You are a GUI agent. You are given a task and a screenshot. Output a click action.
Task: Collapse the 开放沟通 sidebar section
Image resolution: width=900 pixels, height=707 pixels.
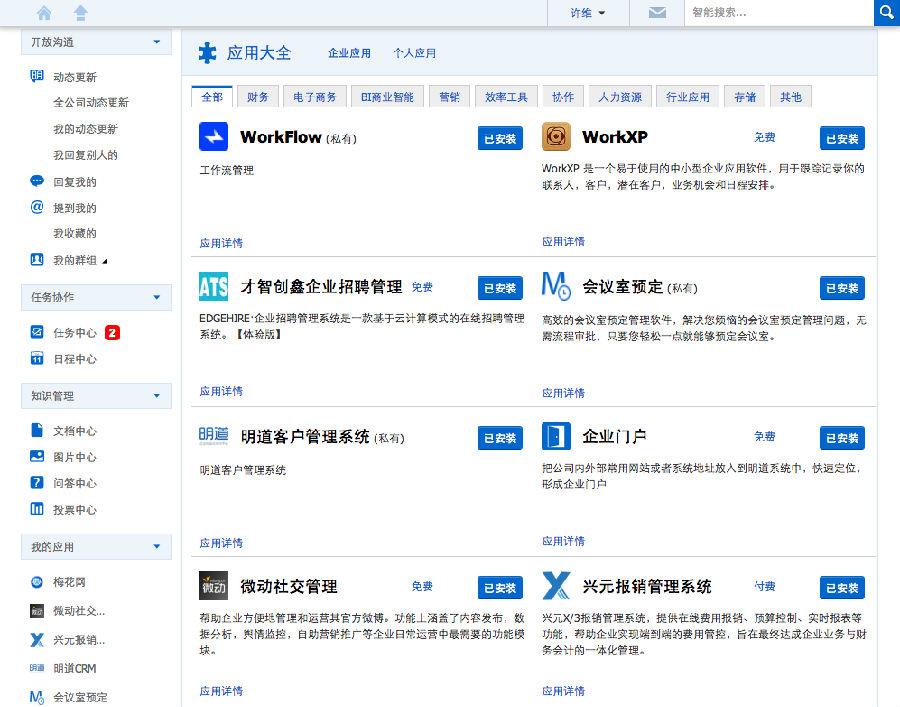[x=157, y=42]
